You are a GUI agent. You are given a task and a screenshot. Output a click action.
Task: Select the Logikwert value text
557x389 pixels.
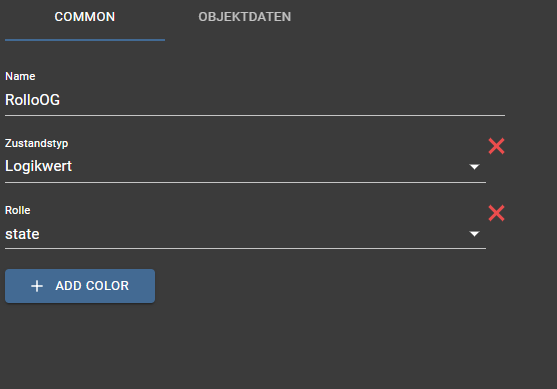click(x=38, y=166)
